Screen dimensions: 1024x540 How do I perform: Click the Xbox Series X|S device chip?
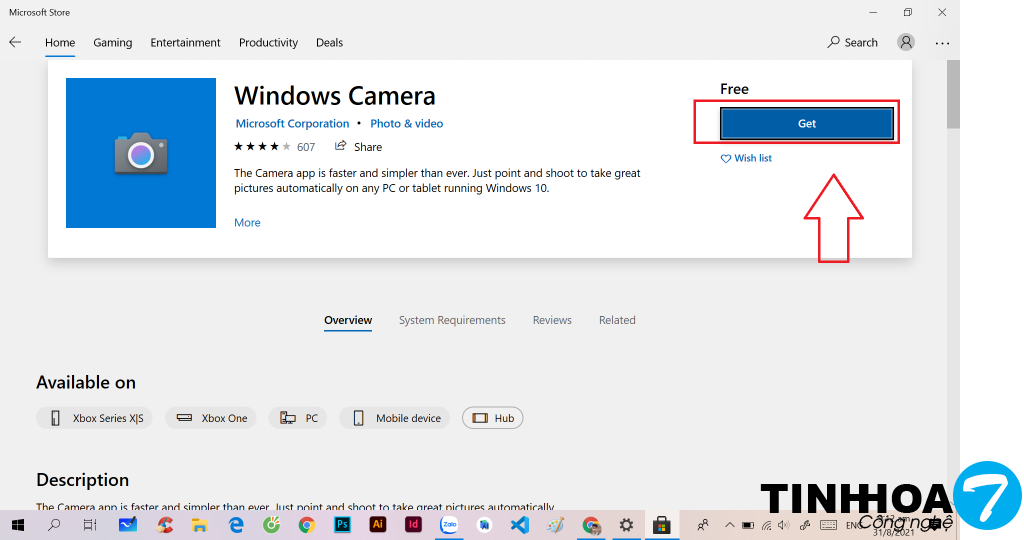pyautogui.click(x=95, y=418)
